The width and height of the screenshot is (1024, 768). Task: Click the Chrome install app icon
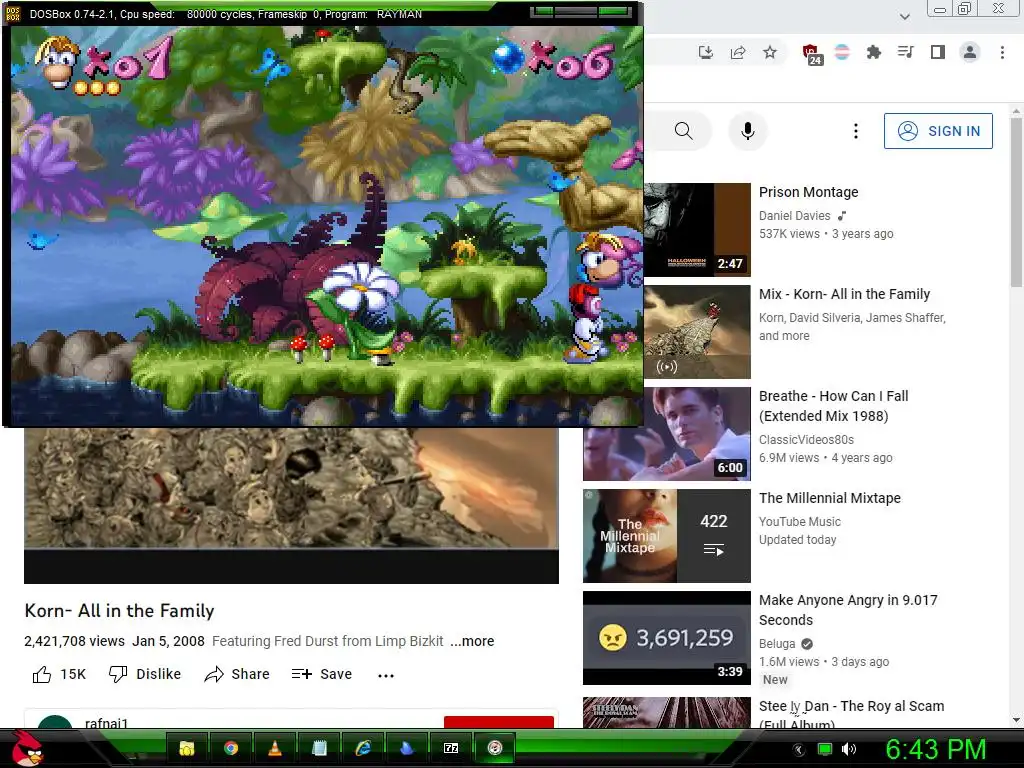[x=705, y=52]
